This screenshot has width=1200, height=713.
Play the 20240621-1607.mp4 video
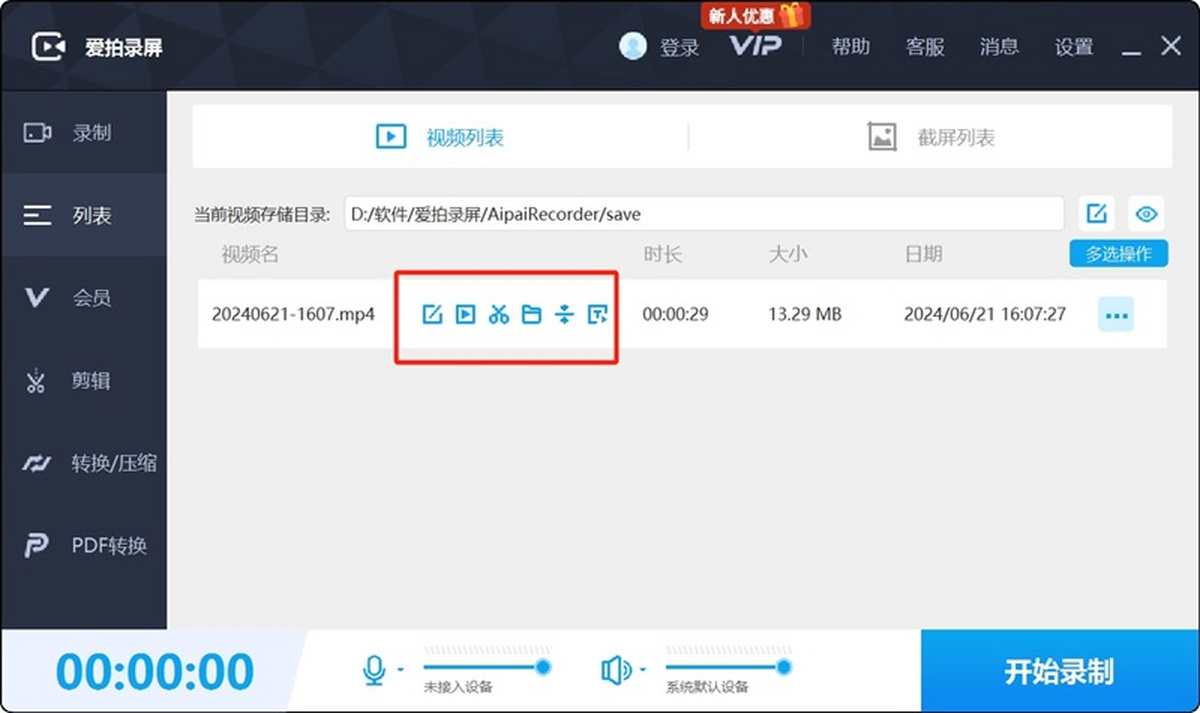tap(465, 314)
